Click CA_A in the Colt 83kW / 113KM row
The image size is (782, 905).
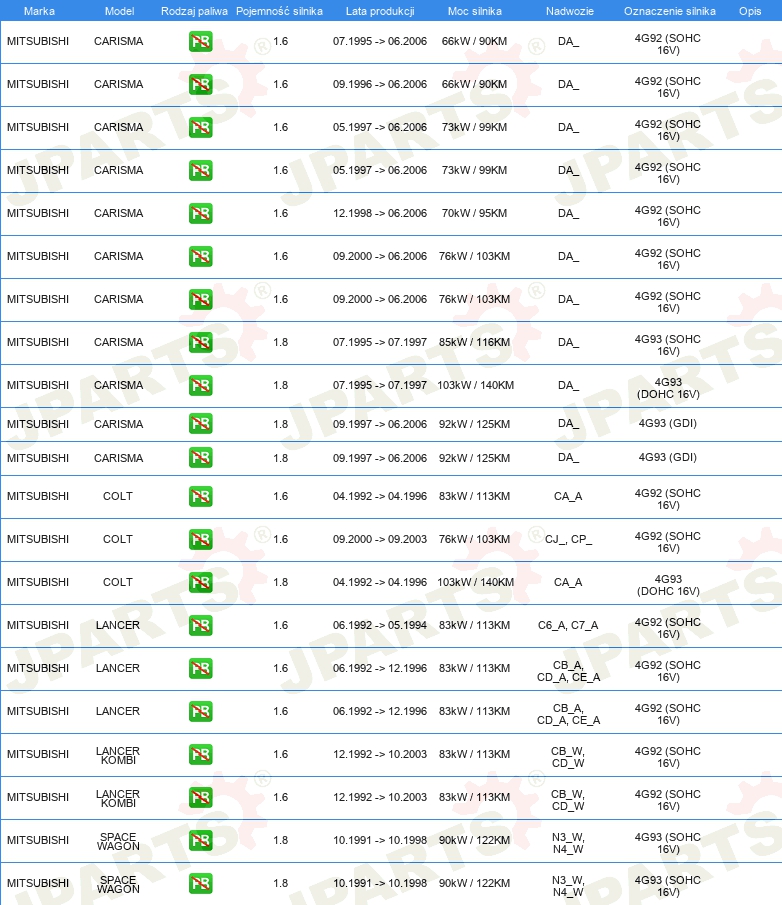tap(568, 496)
